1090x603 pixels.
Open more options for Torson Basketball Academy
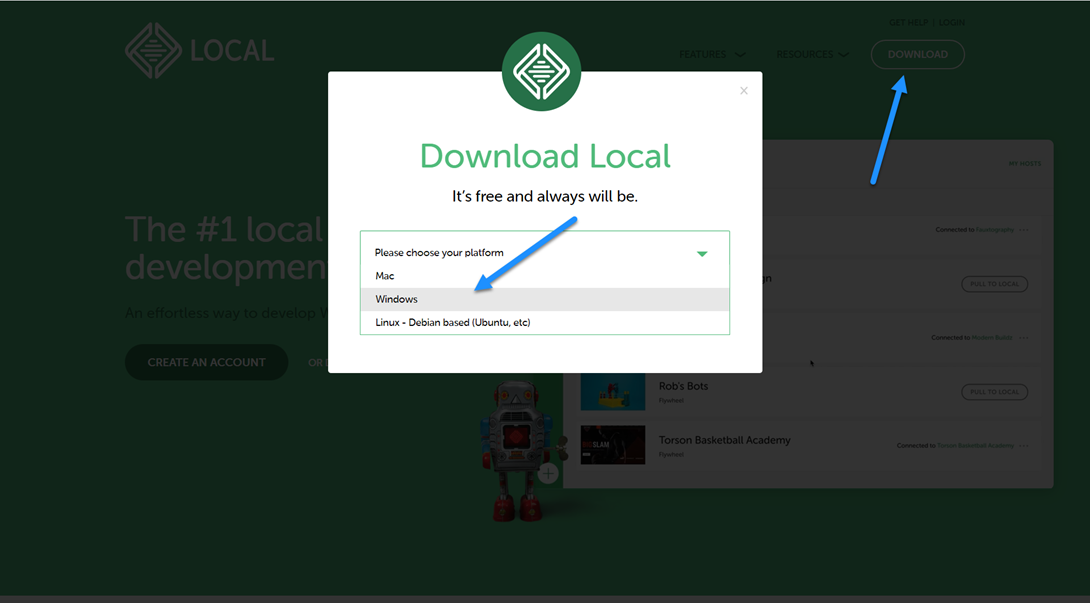(x=1024, y=446)
